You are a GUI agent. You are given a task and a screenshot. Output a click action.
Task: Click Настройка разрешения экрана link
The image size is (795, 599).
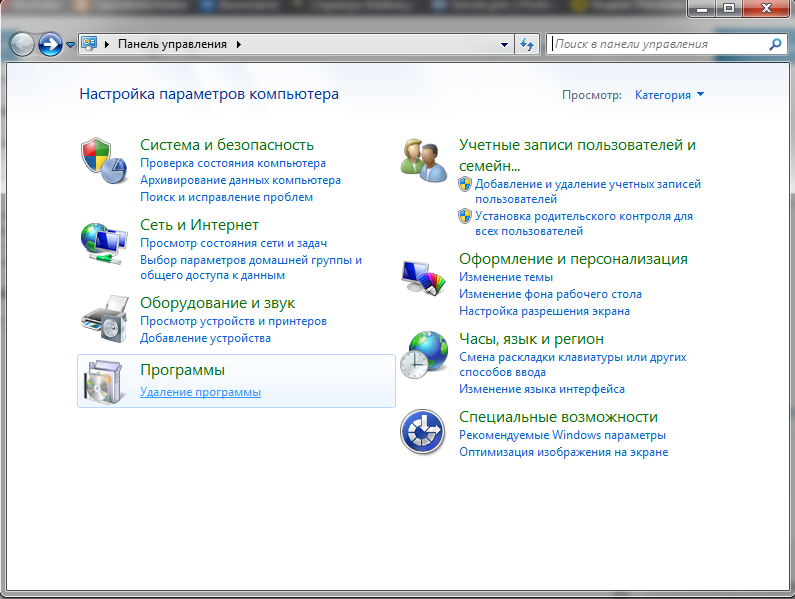(544, 311)
